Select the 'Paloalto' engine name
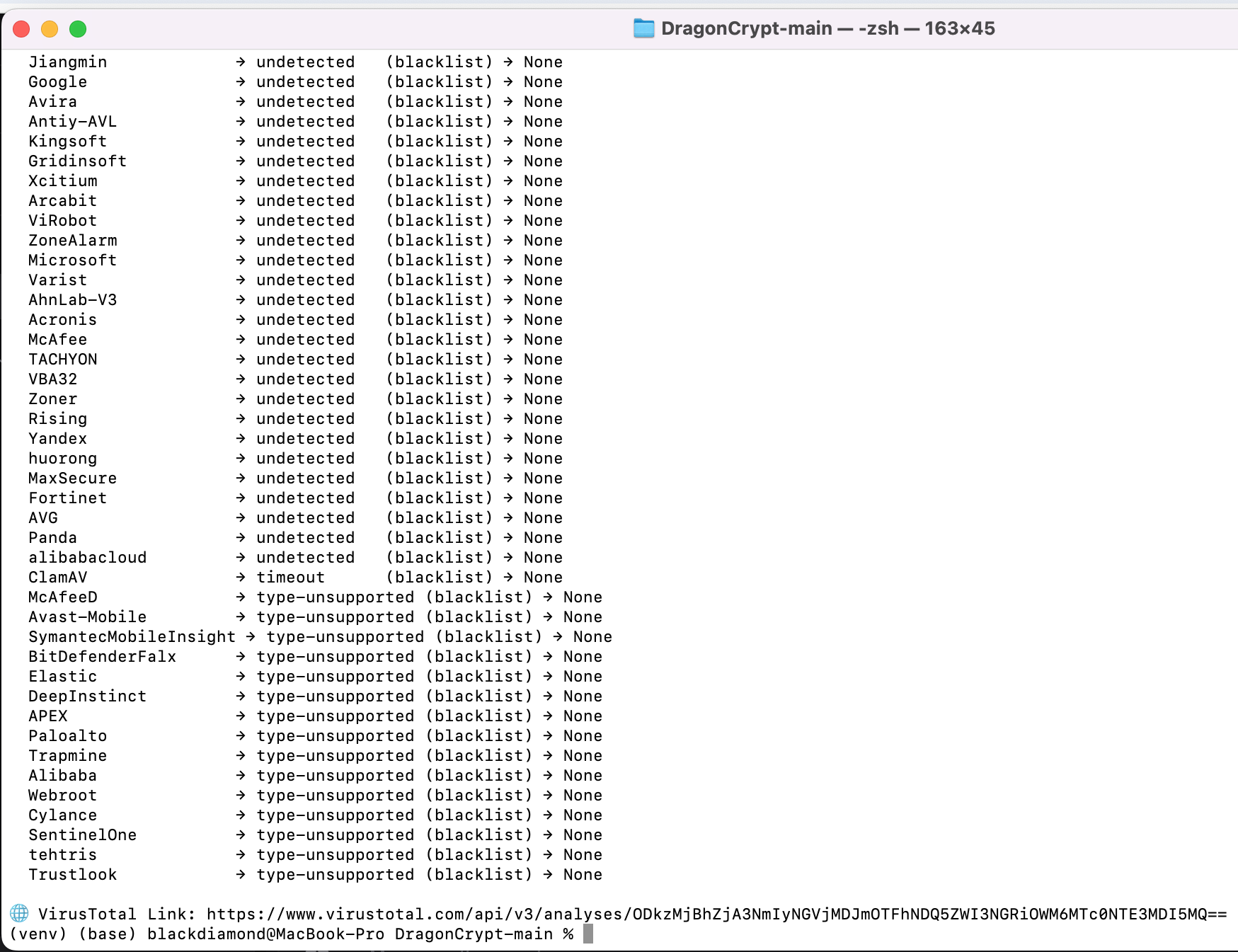This screenshot has width=1238, height=952. point(68,736)
